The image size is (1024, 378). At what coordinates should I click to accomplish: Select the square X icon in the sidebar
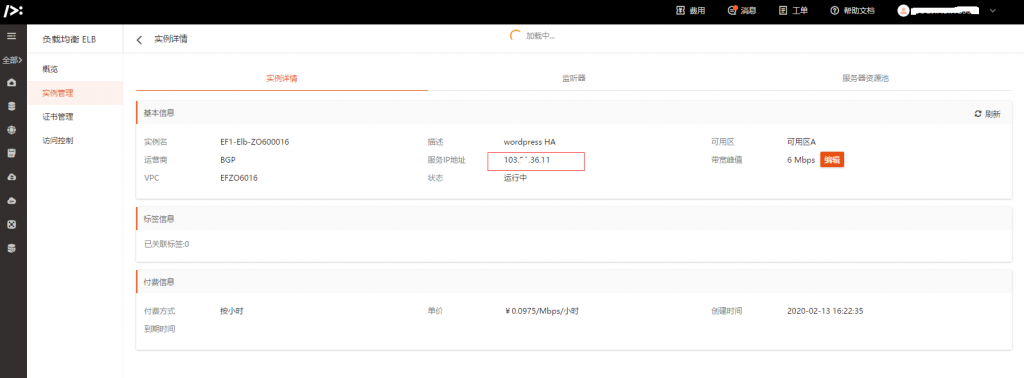click(11, 225)
